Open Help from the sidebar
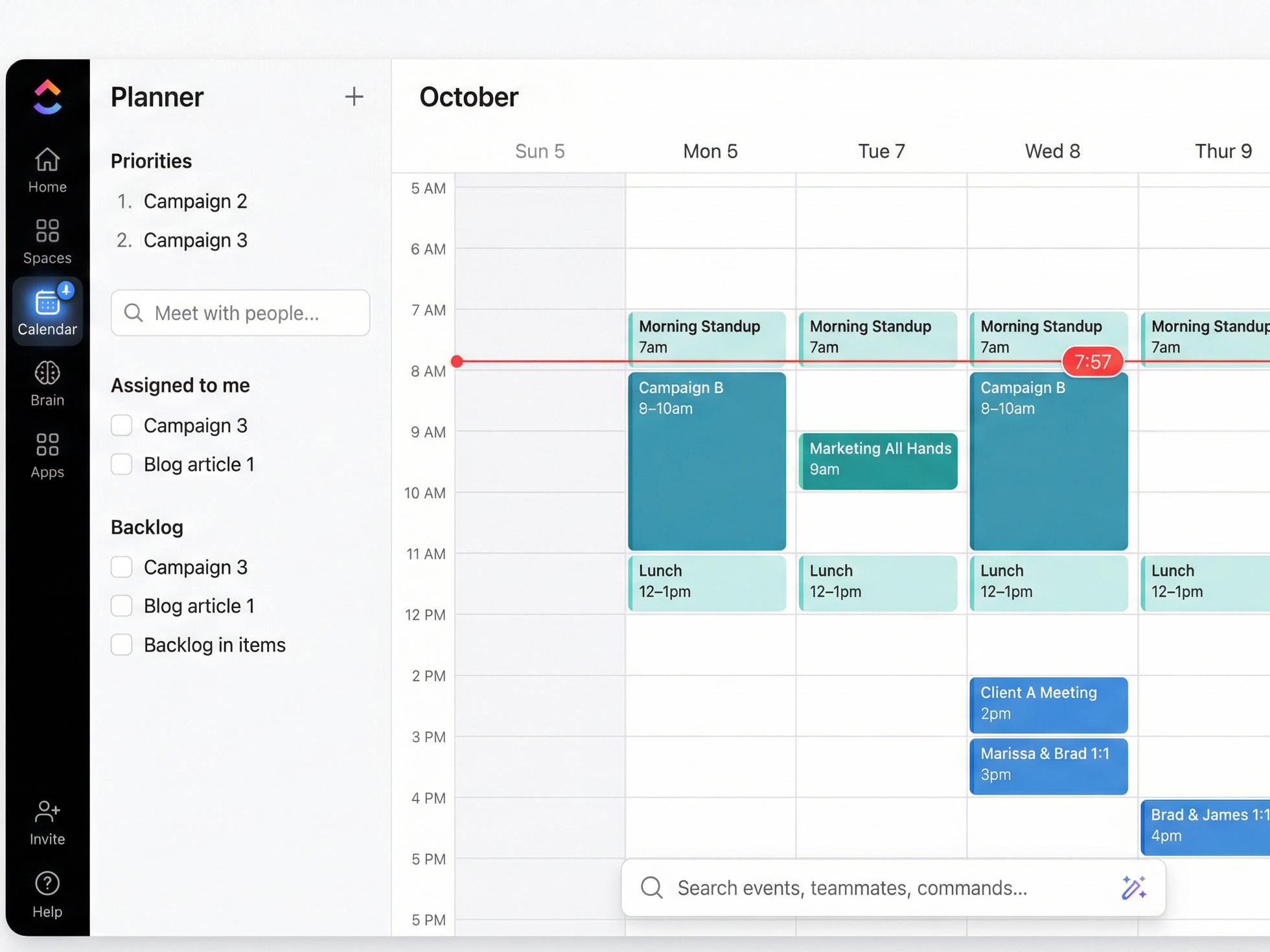Viewport: 1270px width, 952px height. coord(46,895)
